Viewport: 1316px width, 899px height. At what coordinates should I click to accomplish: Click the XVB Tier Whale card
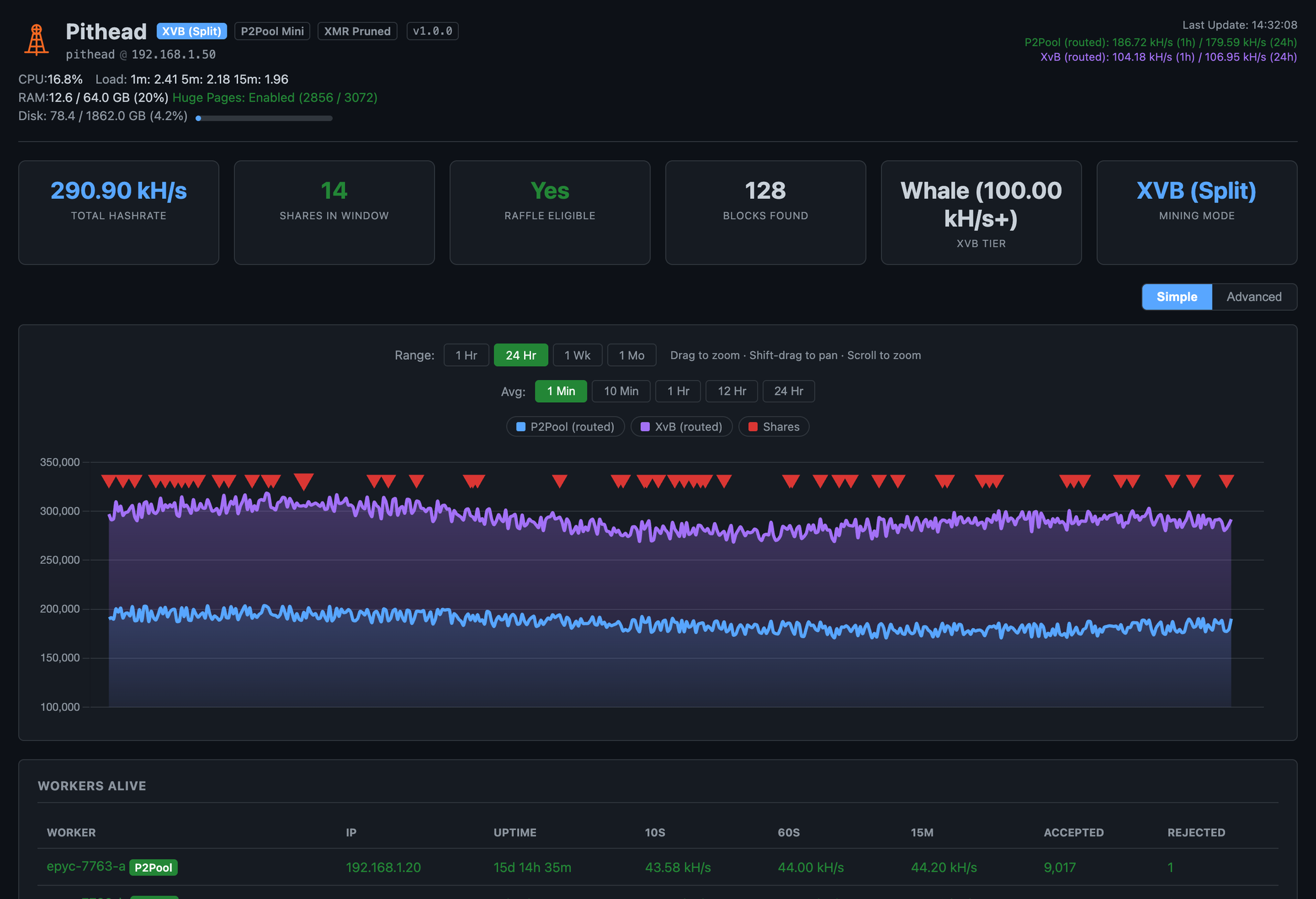(x=981, y=212)
